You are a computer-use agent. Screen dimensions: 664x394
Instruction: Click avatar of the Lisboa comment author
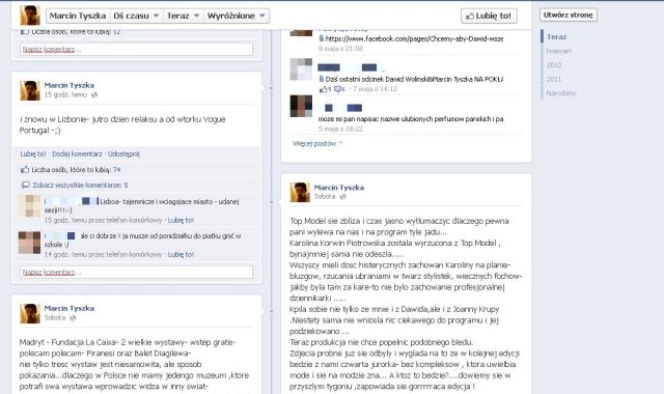tap(30, 206)
